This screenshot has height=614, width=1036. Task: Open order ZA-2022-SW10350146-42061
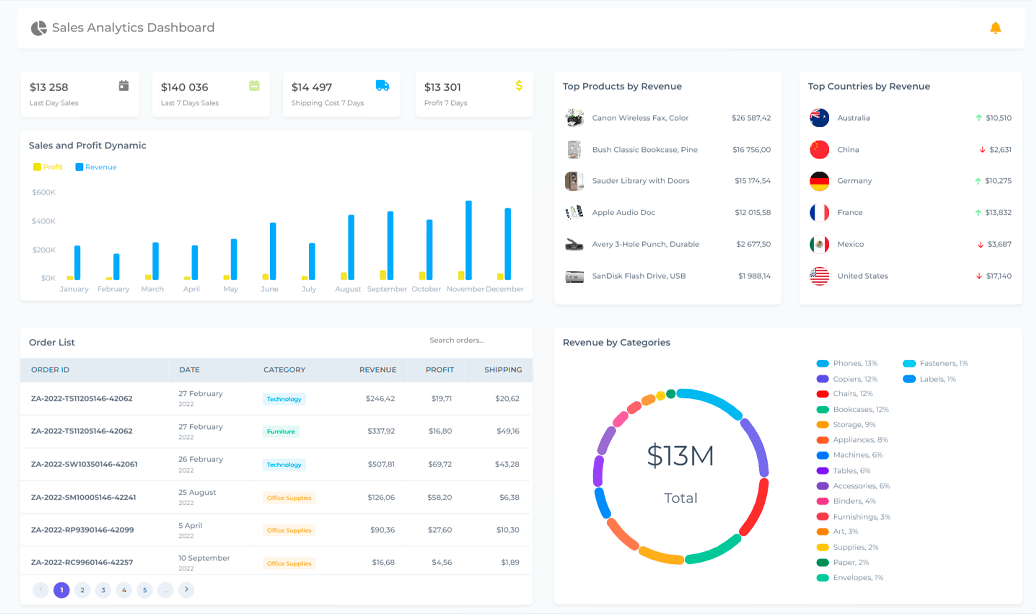[84, 465]
